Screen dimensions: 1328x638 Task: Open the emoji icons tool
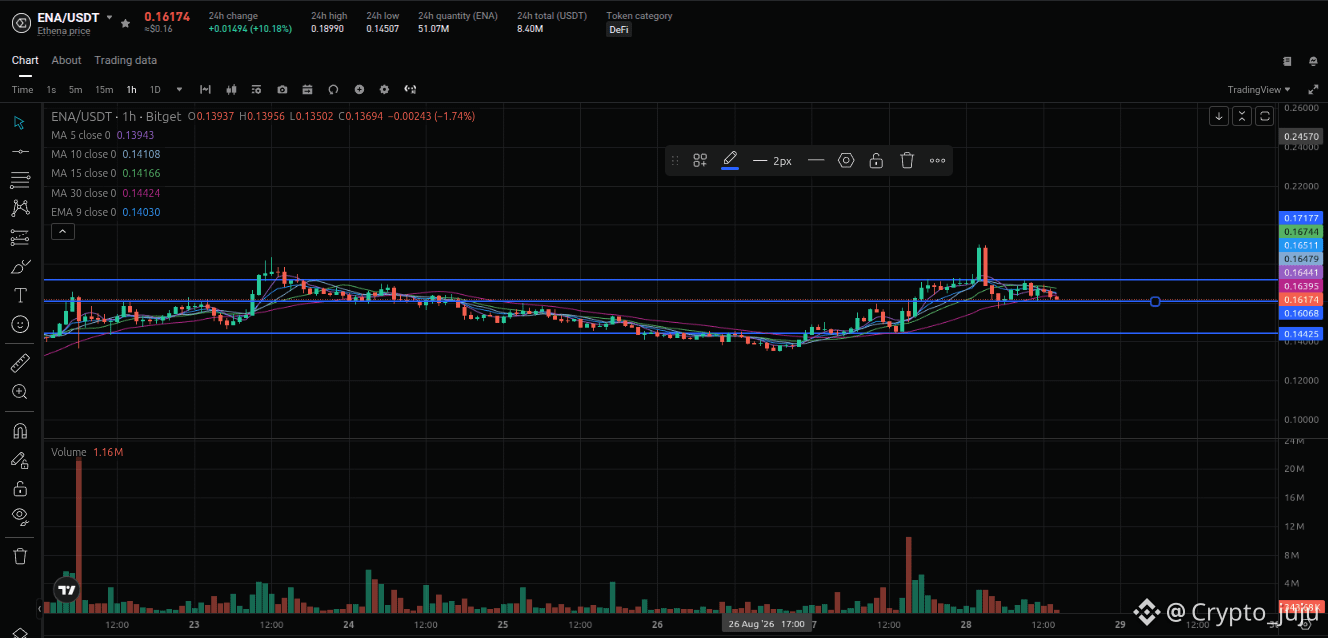tap(19, 324)
